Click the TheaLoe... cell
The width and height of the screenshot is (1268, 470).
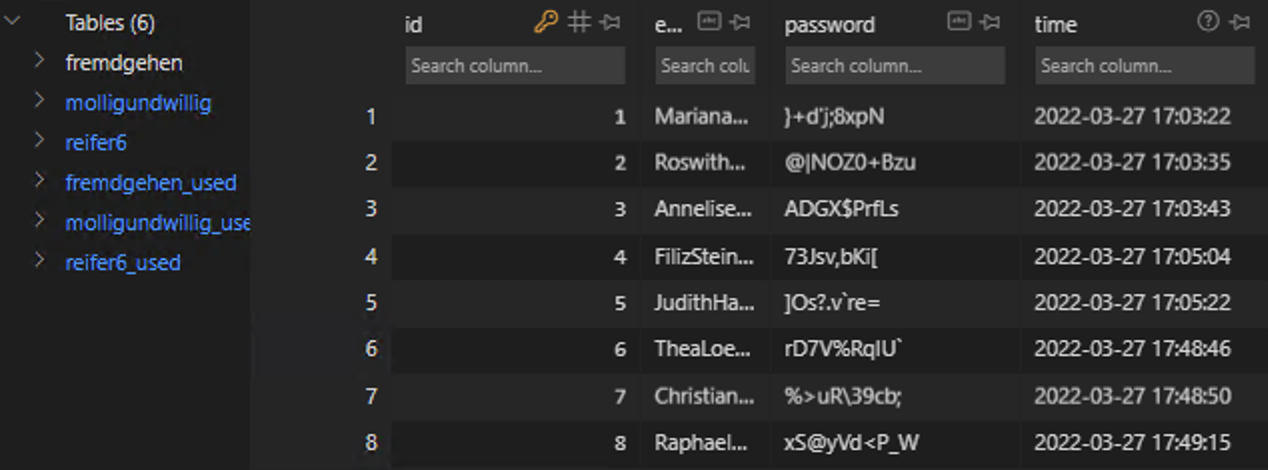coord(706,349)
